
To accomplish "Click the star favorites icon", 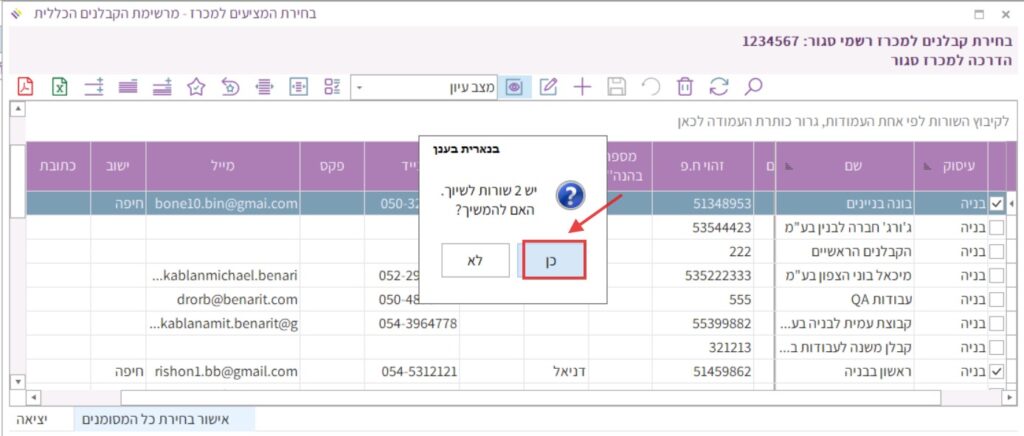I will tap(196, 86).
